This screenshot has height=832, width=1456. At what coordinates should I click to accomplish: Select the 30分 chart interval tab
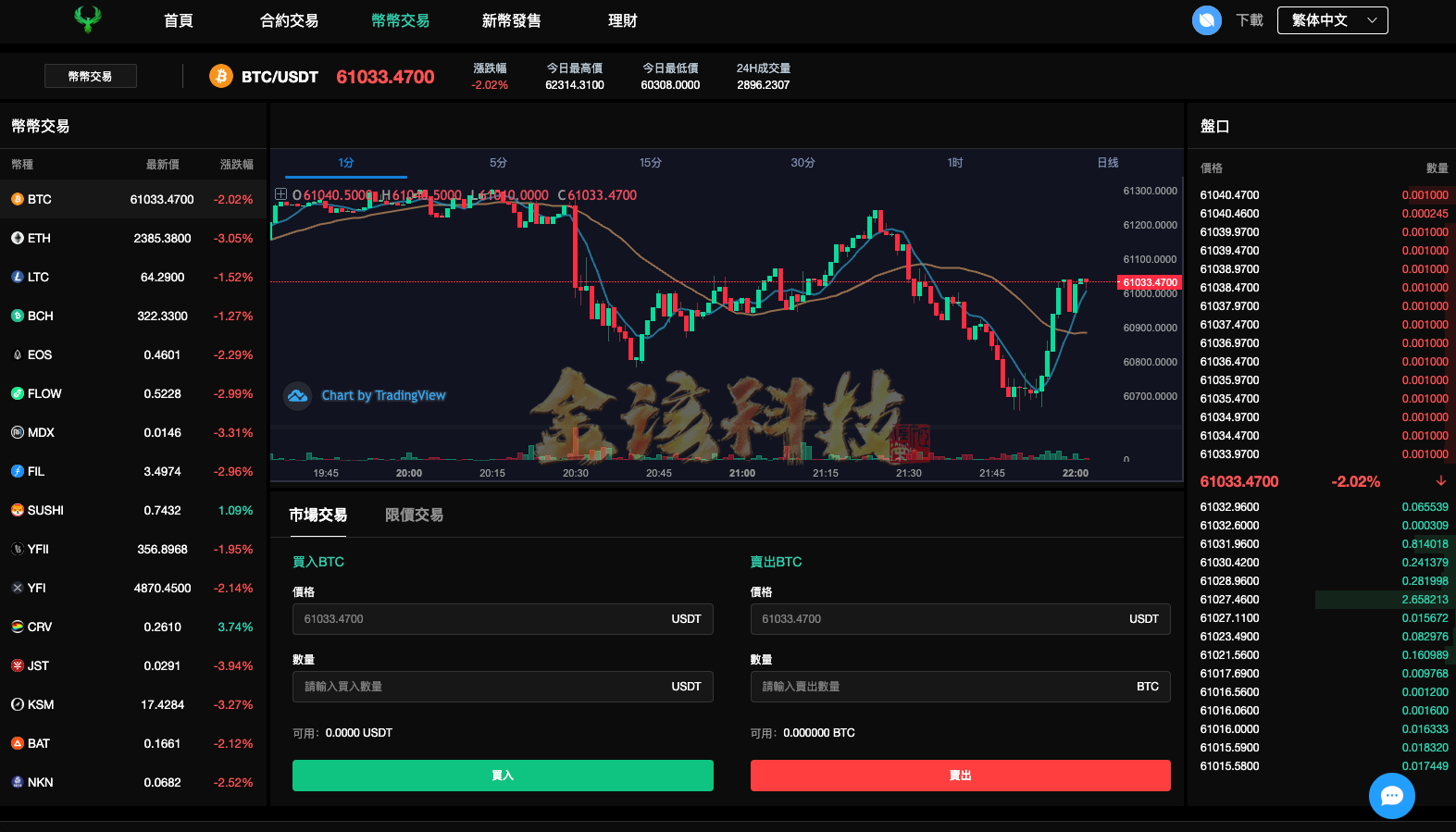tap(803, 163)
